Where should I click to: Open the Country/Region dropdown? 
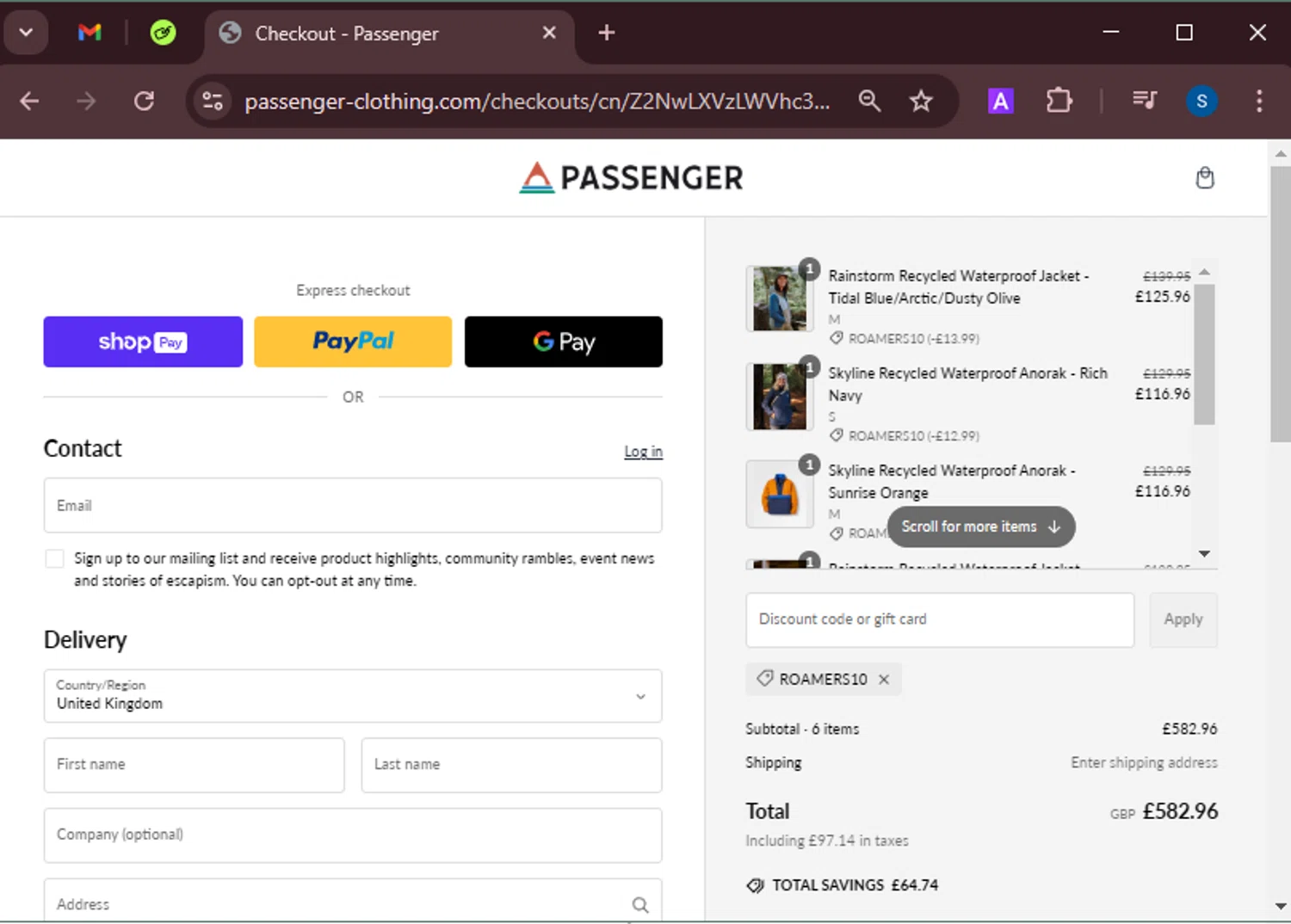coord(353,695)
